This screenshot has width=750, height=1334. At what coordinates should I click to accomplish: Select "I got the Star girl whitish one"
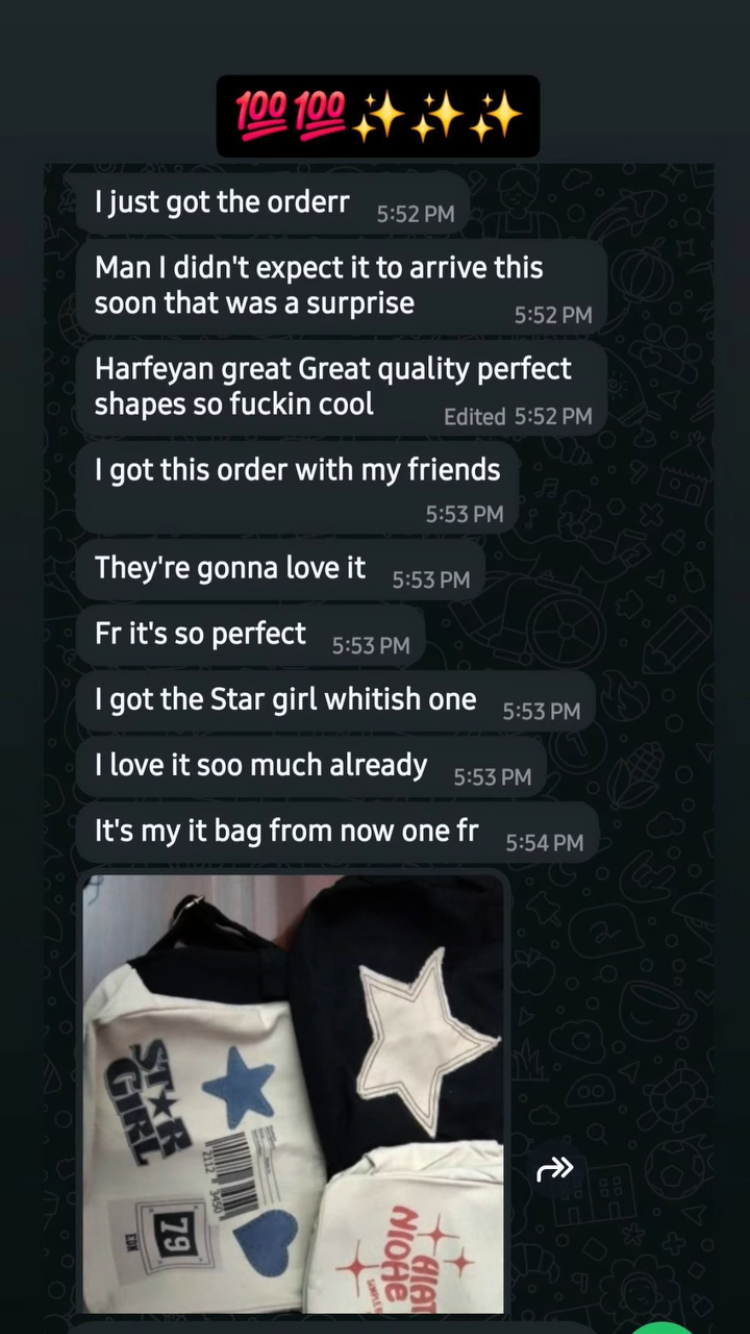tap(335, 700)
